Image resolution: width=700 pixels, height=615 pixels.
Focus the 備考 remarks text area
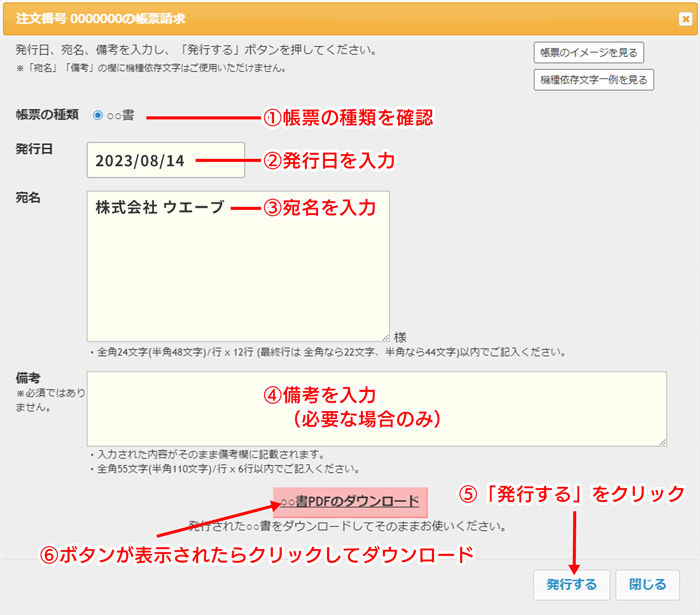click(377, 408)
